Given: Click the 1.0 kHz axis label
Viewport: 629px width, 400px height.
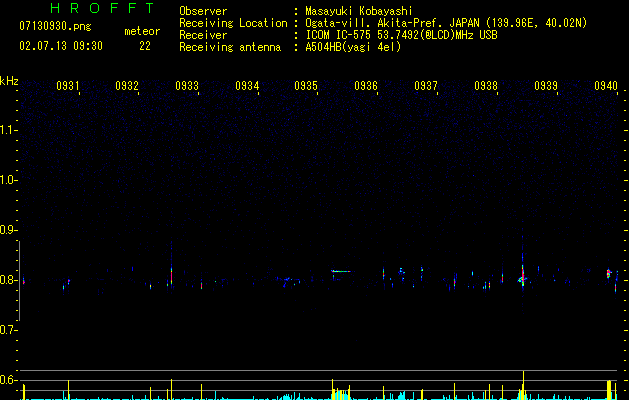Looking at the screenshot, I should click(x=8, y=180).
